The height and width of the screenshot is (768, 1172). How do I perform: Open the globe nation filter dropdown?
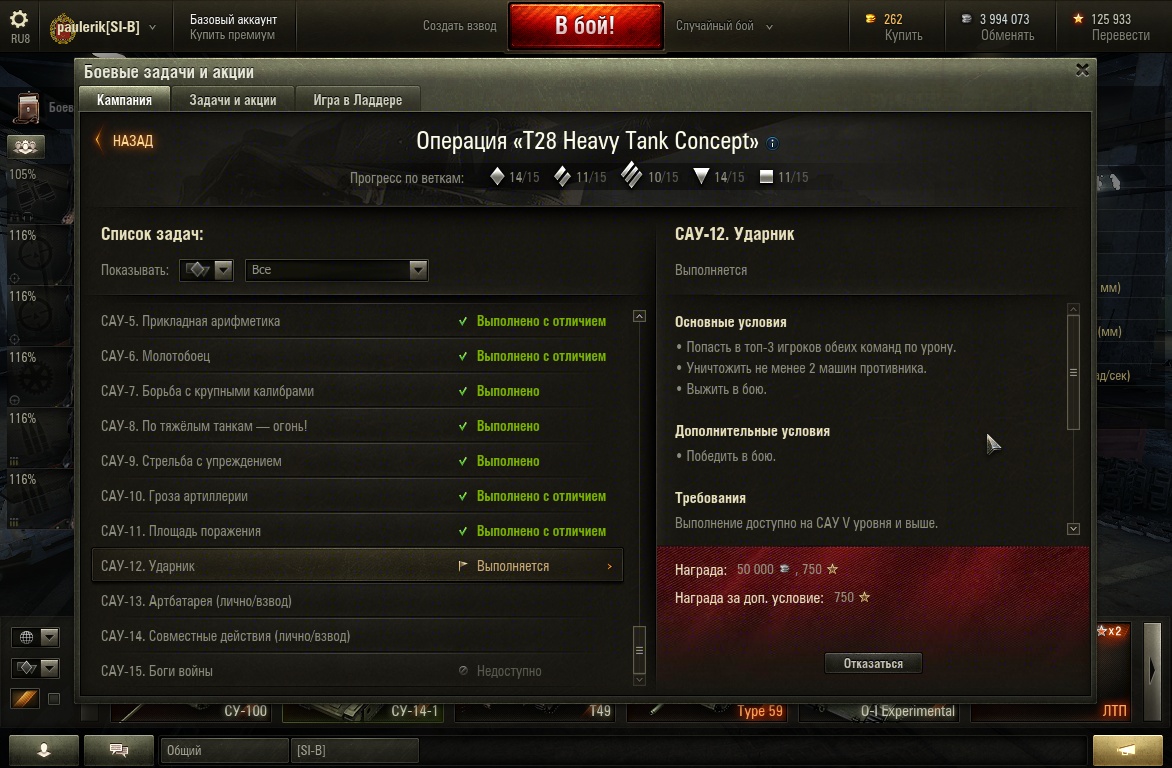point(34,637)
